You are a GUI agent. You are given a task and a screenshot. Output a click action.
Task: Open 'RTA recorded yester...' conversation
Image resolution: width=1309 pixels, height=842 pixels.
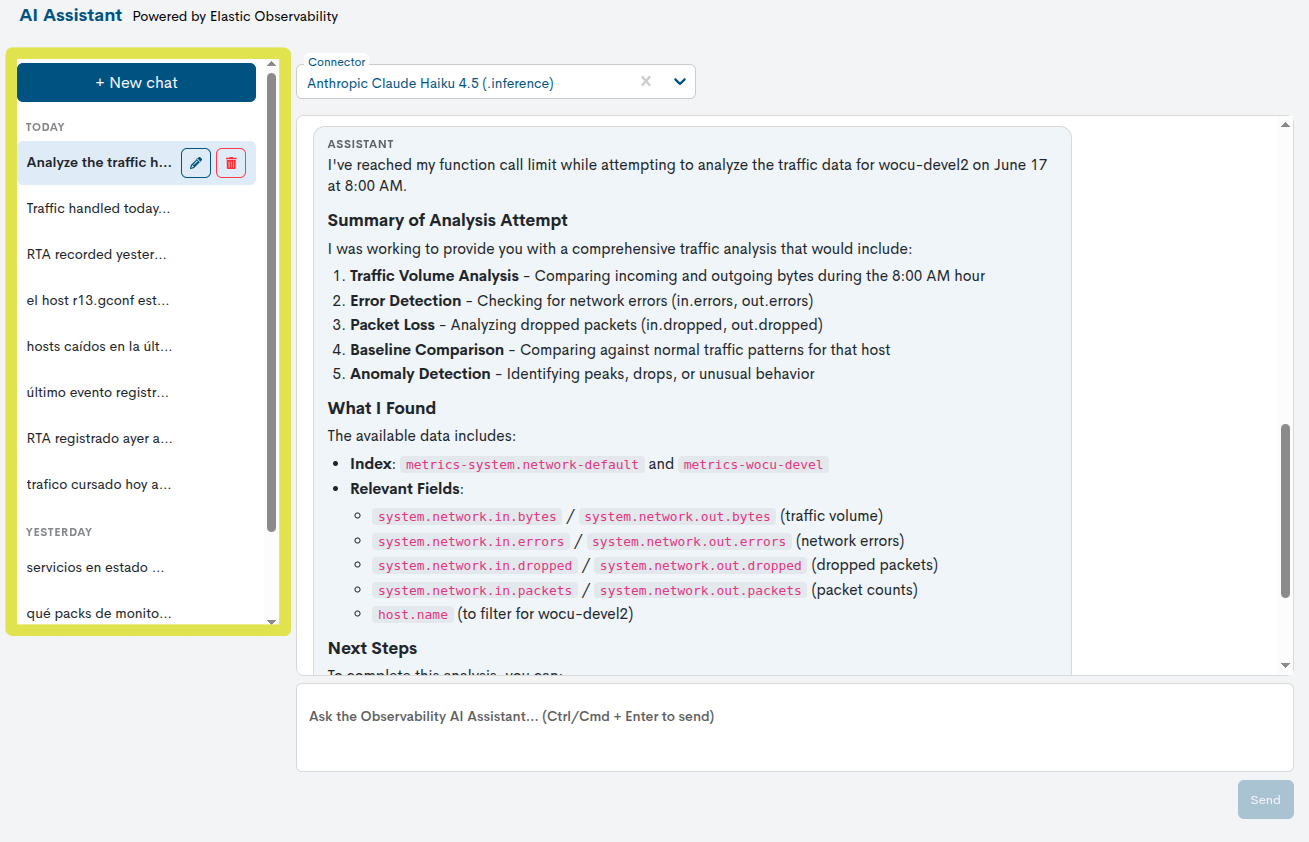click(x=96, y=255)
